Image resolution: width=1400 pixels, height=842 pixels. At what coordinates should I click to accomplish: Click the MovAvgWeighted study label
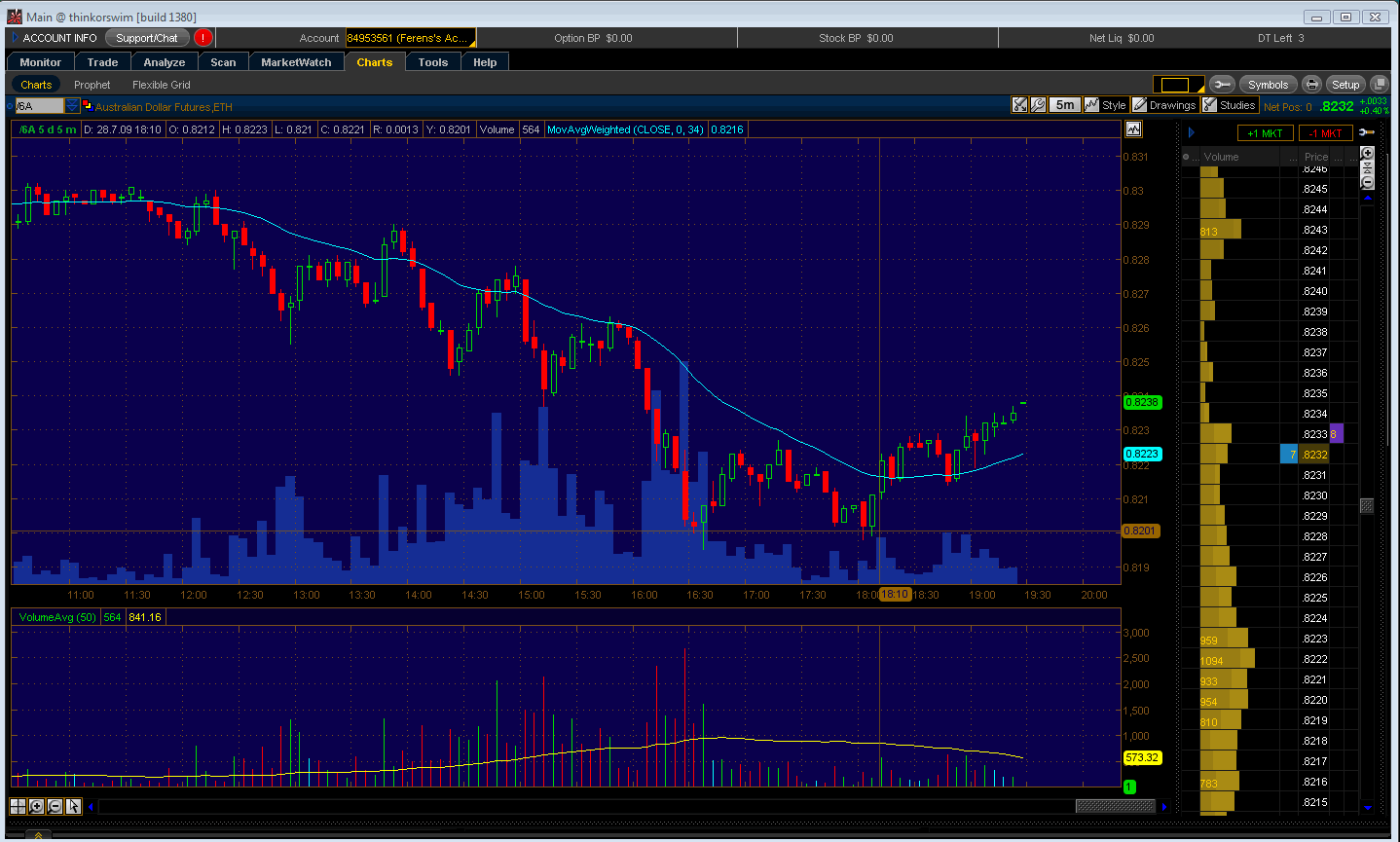625,129
